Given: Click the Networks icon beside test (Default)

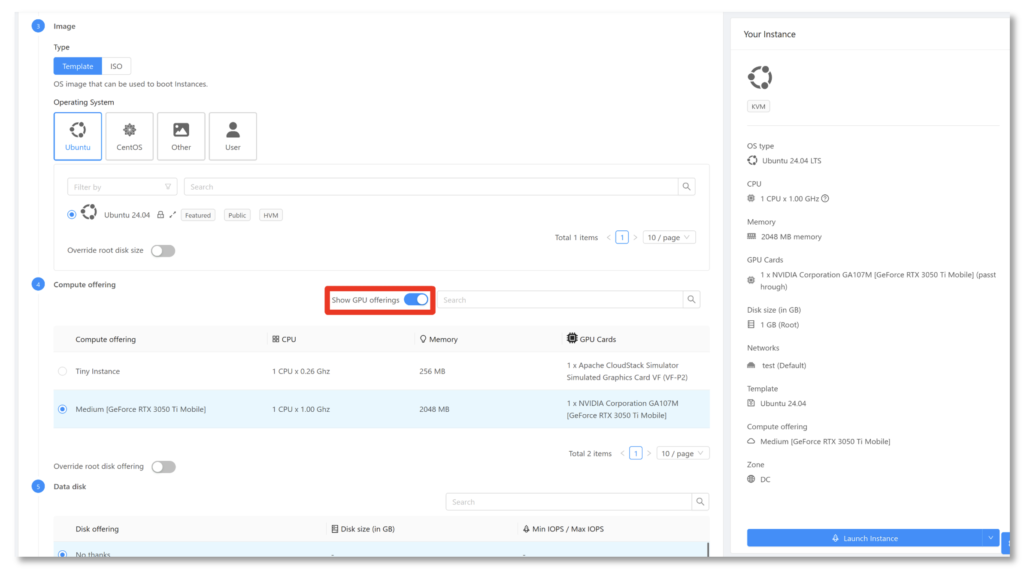Looking at the screenshot, I should click(751, 365).
